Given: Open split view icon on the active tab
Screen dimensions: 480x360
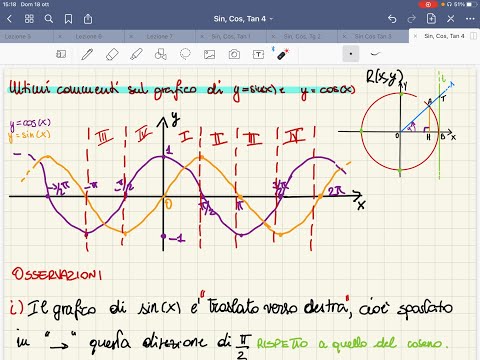Looking at the screenshot, I should coord(473,36).
